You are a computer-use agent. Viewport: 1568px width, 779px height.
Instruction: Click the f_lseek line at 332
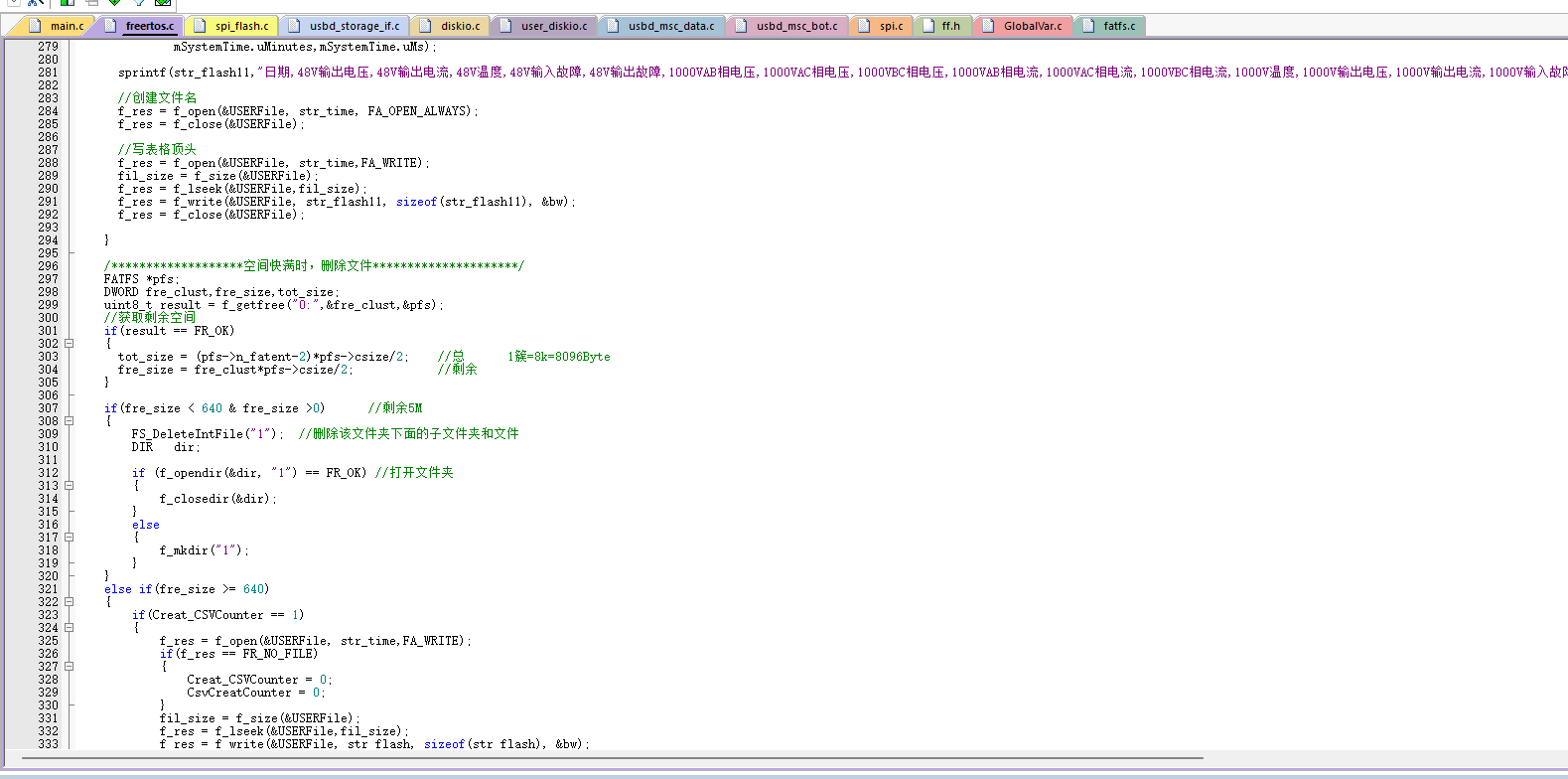coord(284,731)
